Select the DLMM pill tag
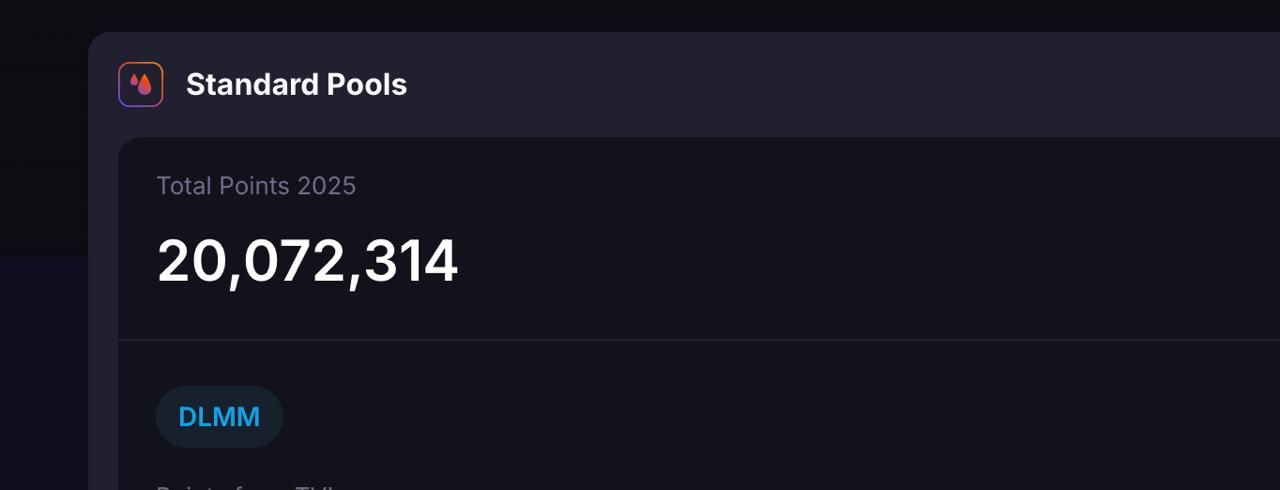The width and height of the screenshot is (1280, 490). click(219, 417)
